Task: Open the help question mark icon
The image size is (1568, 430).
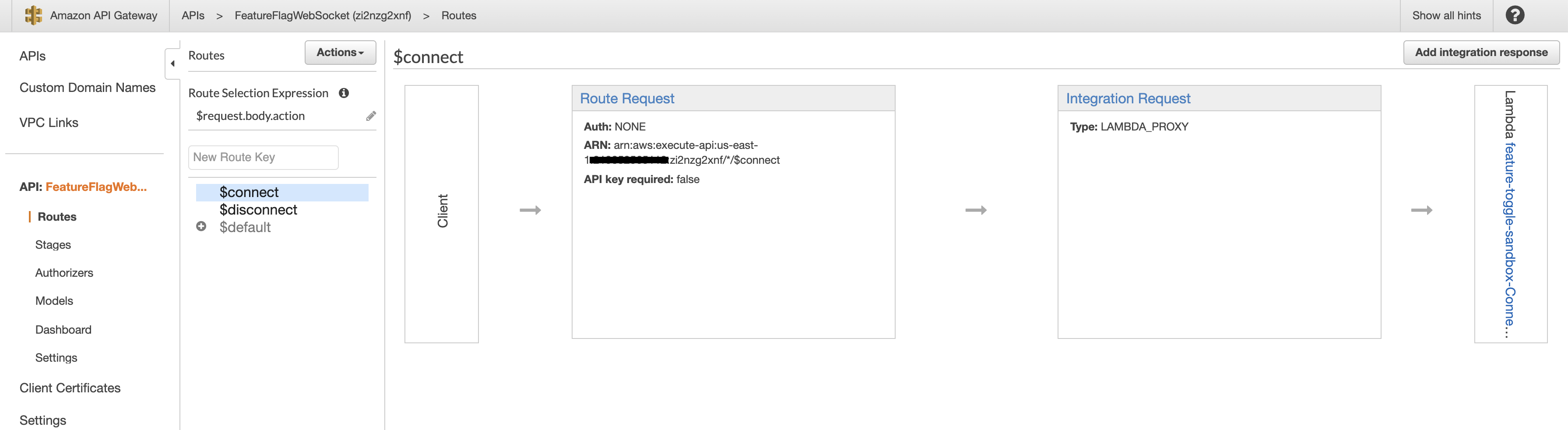Action: tap(1515, 15)
